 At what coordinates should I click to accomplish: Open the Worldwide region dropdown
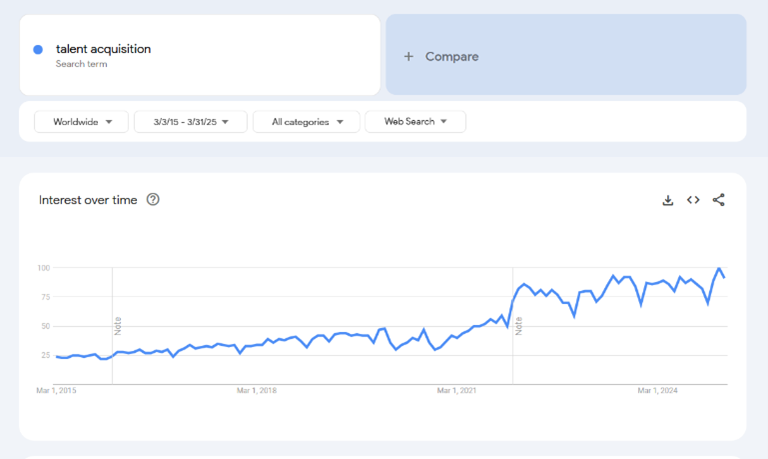coord(81,121)
